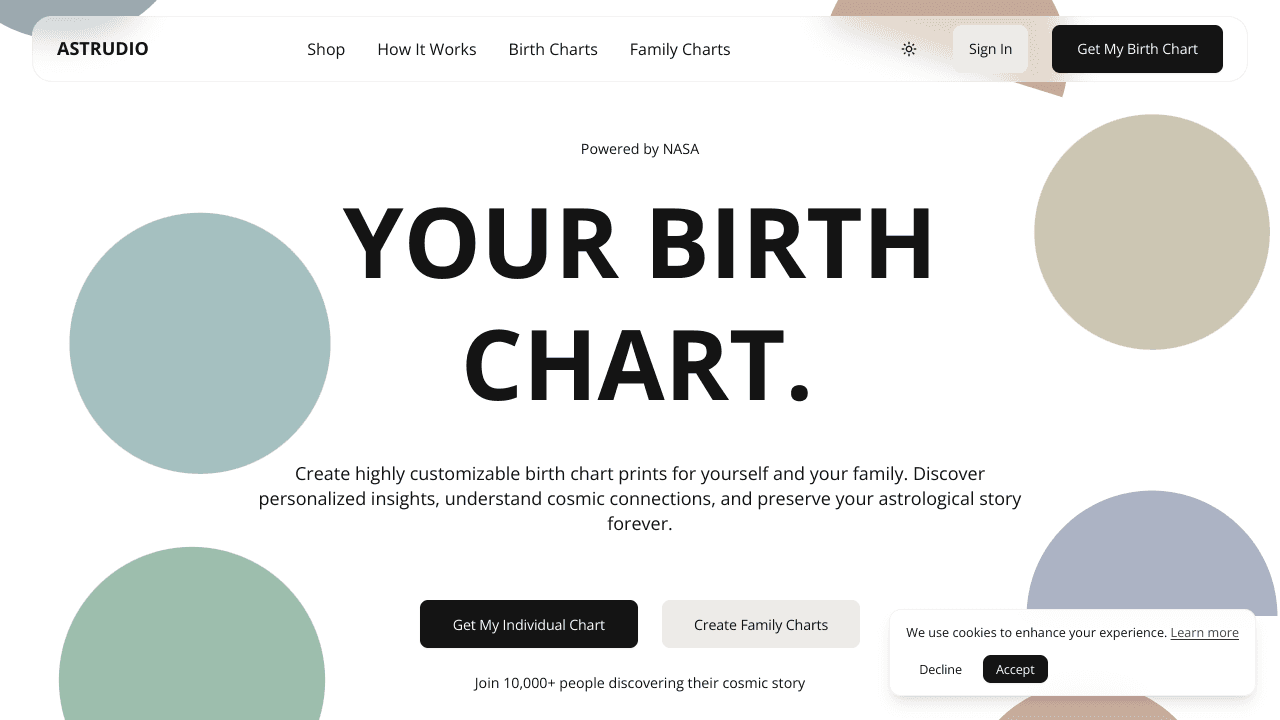Select Get My Individual Chart

click(528, 624)
